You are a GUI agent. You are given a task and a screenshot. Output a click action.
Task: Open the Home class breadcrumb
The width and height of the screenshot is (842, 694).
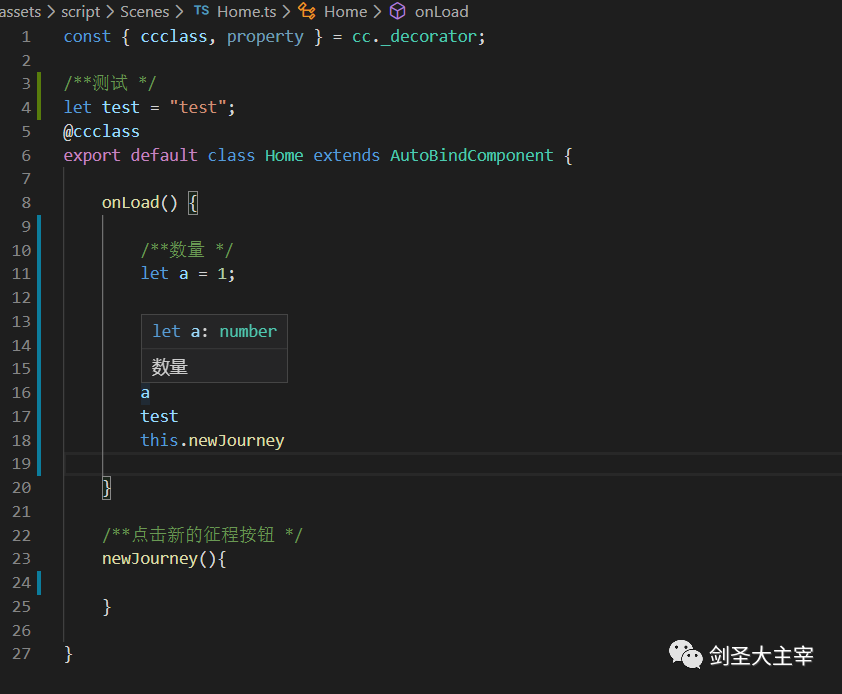[x=345, y=11]
